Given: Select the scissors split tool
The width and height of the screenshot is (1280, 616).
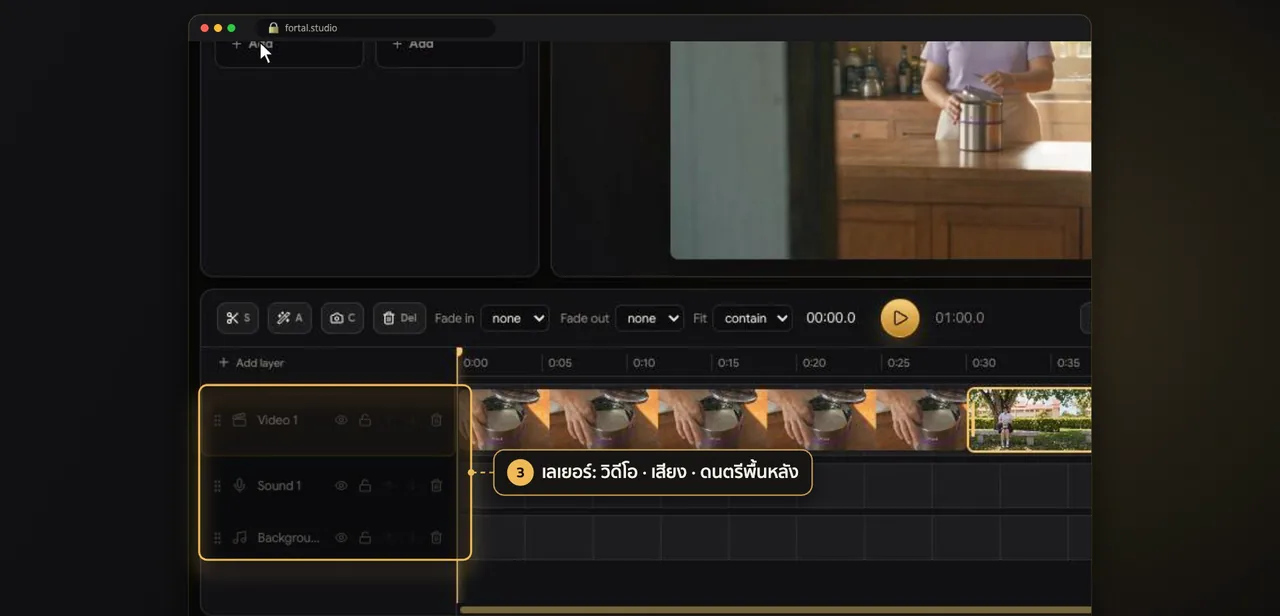Looking at the screenshot, I should coord(238,318).
